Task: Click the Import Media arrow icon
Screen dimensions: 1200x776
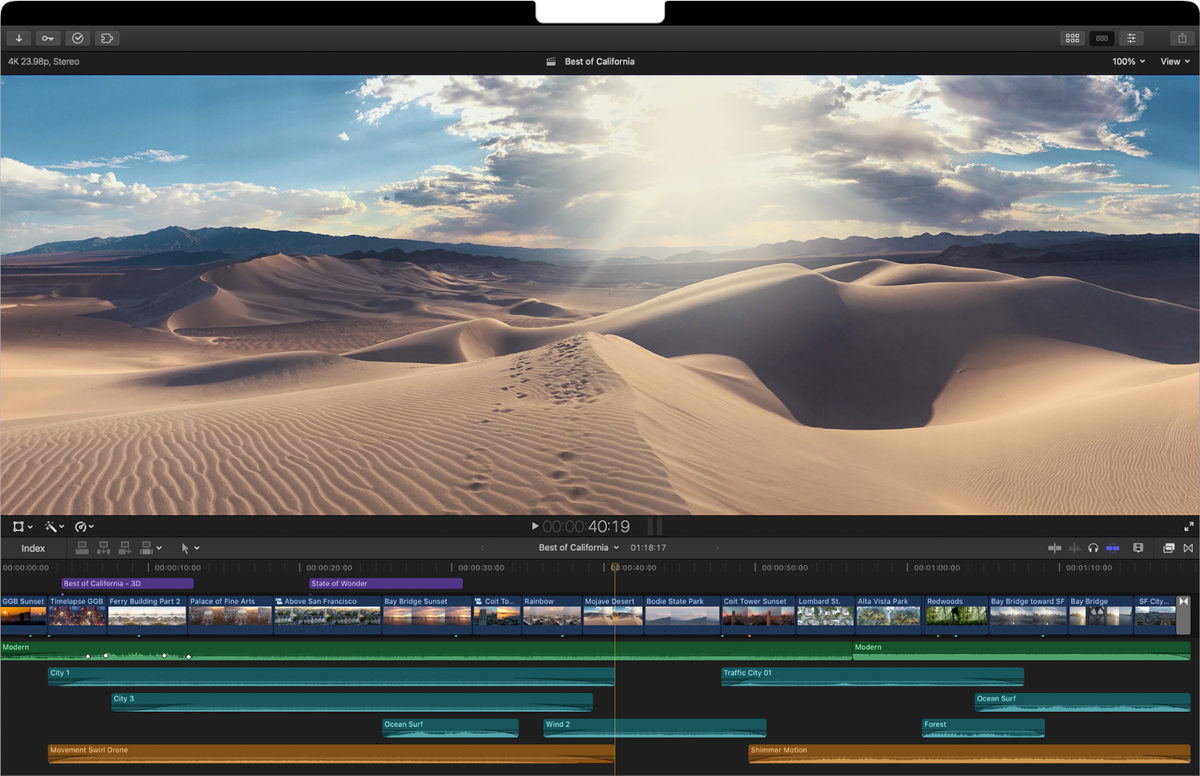Action: [x=18, y=38]
